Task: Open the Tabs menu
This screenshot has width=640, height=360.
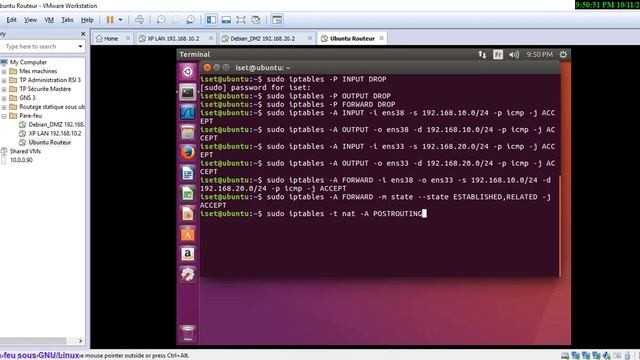Action: tap(67, 20)
